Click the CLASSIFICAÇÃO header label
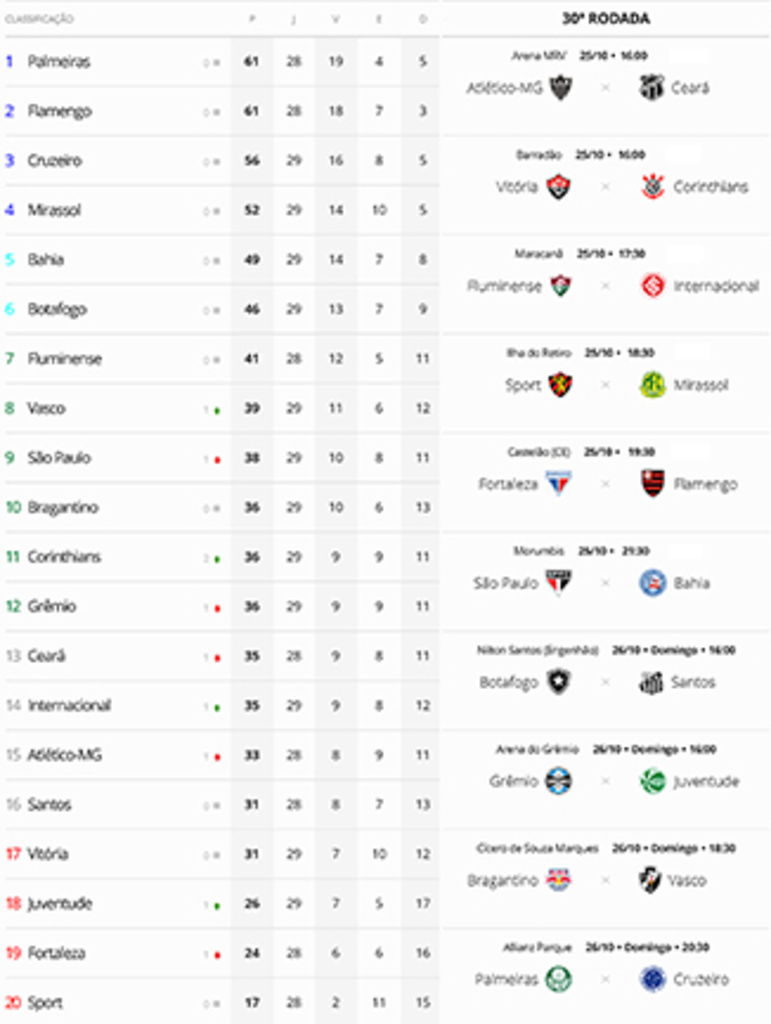771x1024 pixels. pos(39,19)
